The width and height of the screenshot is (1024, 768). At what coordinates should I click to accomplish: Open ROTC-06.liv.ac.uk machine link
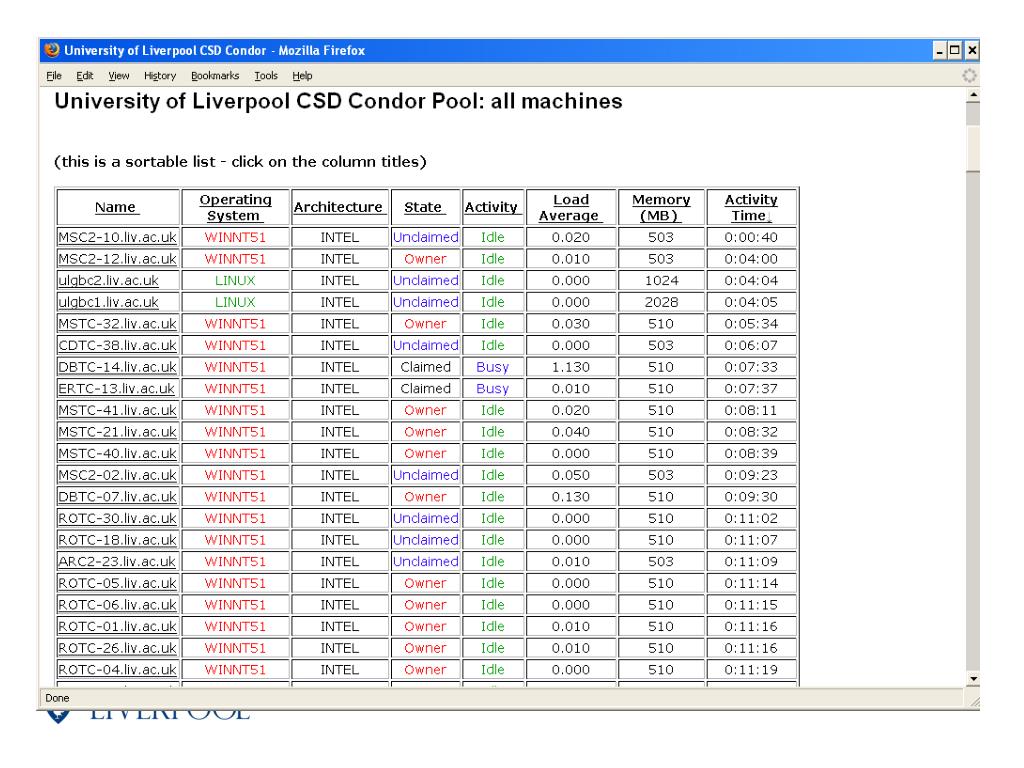[118, 605]
